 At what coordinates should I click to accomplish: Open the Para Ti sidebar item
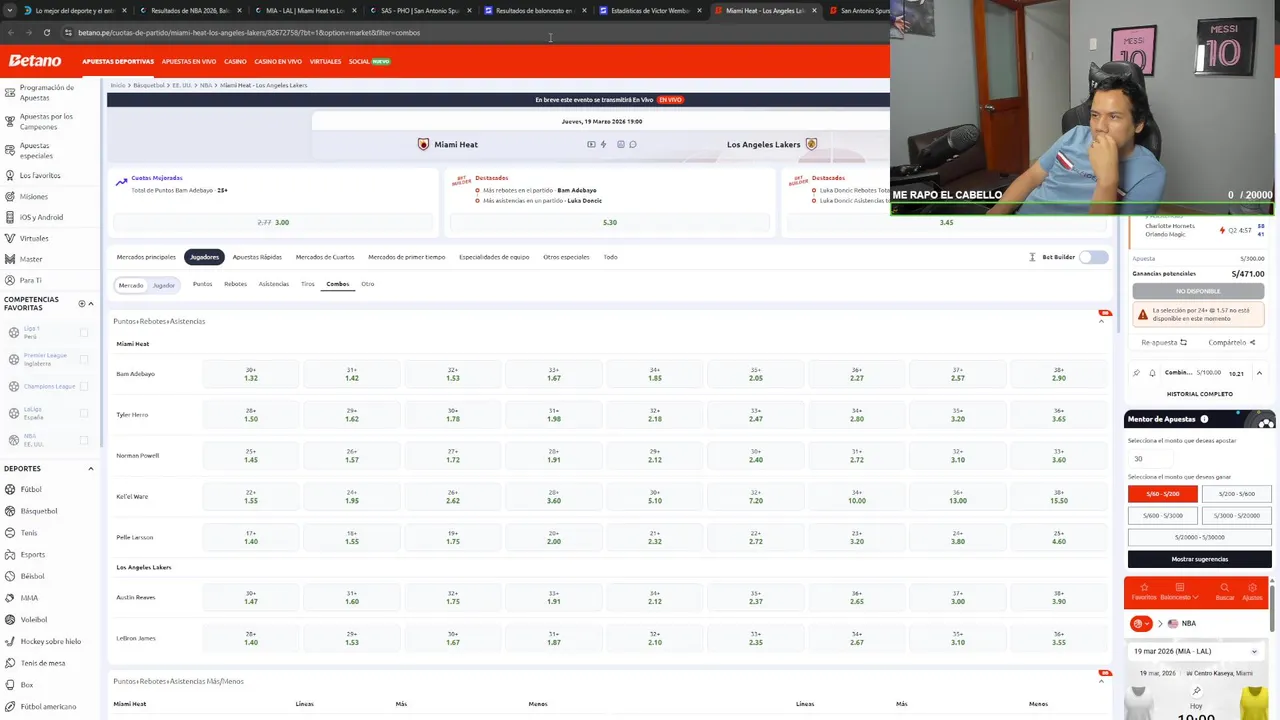coord(31,280)
